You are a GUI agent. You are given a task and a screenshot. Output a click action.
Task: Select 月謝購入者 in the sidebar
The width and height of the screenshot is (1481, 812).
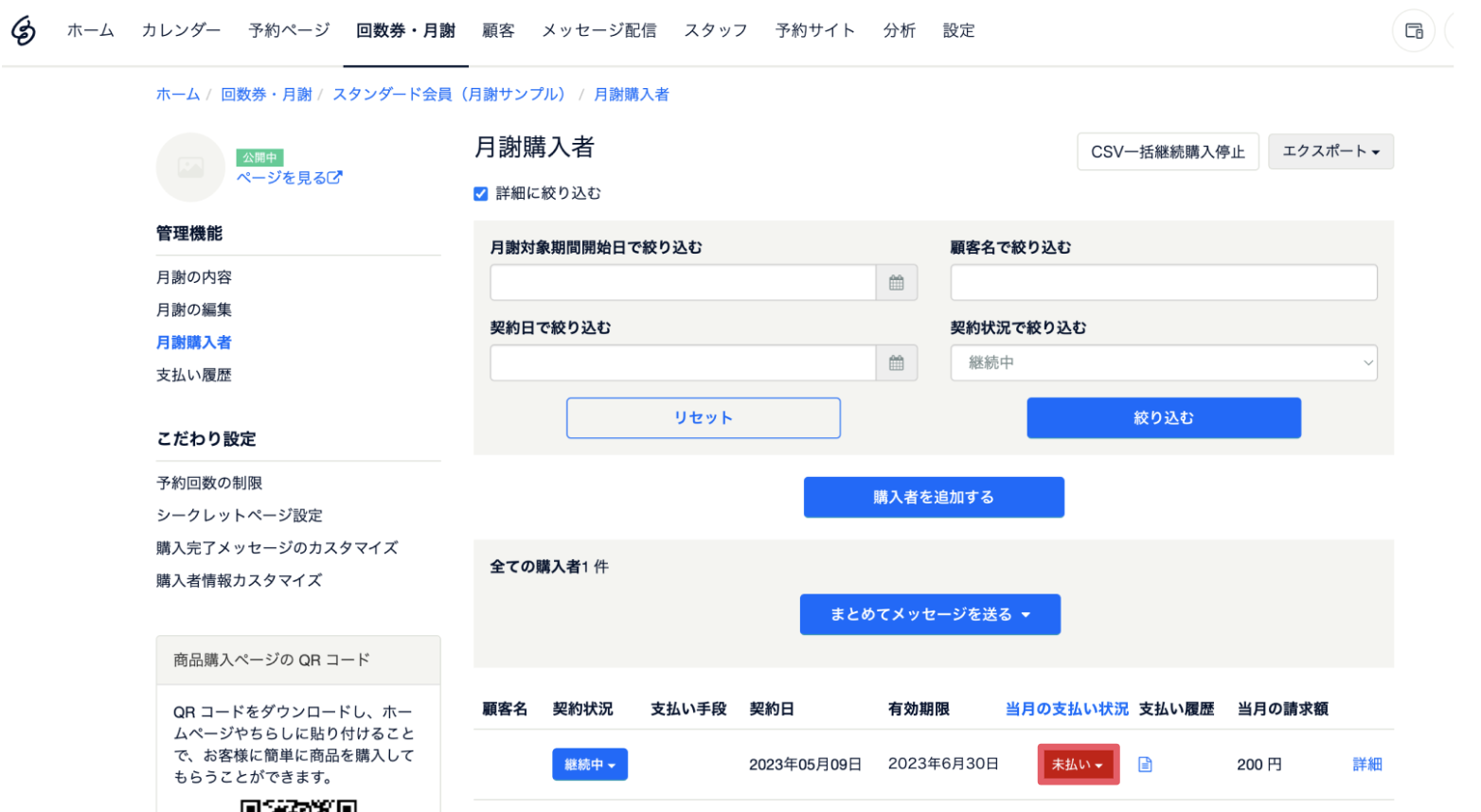tap(194, 343)
